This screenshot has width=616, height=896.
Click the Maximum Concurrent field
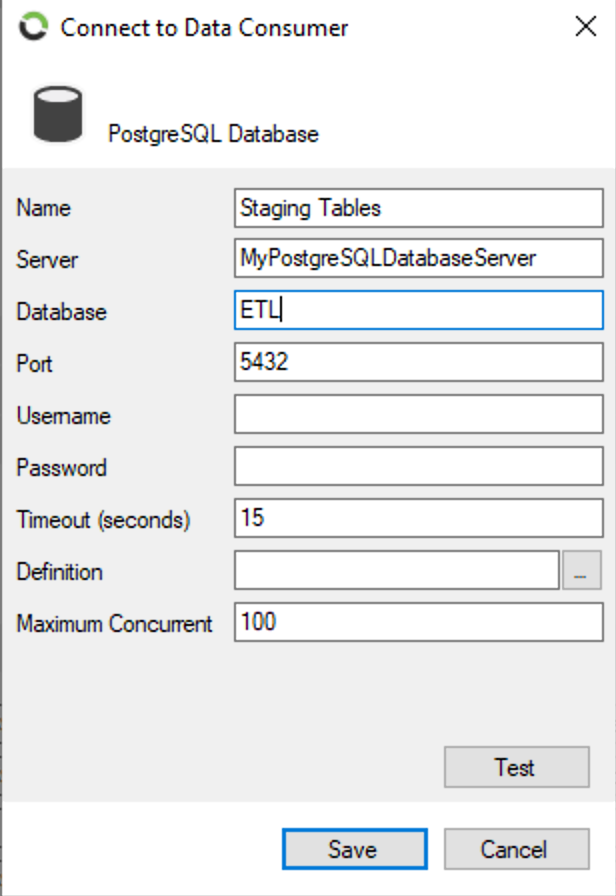[419, 622]
